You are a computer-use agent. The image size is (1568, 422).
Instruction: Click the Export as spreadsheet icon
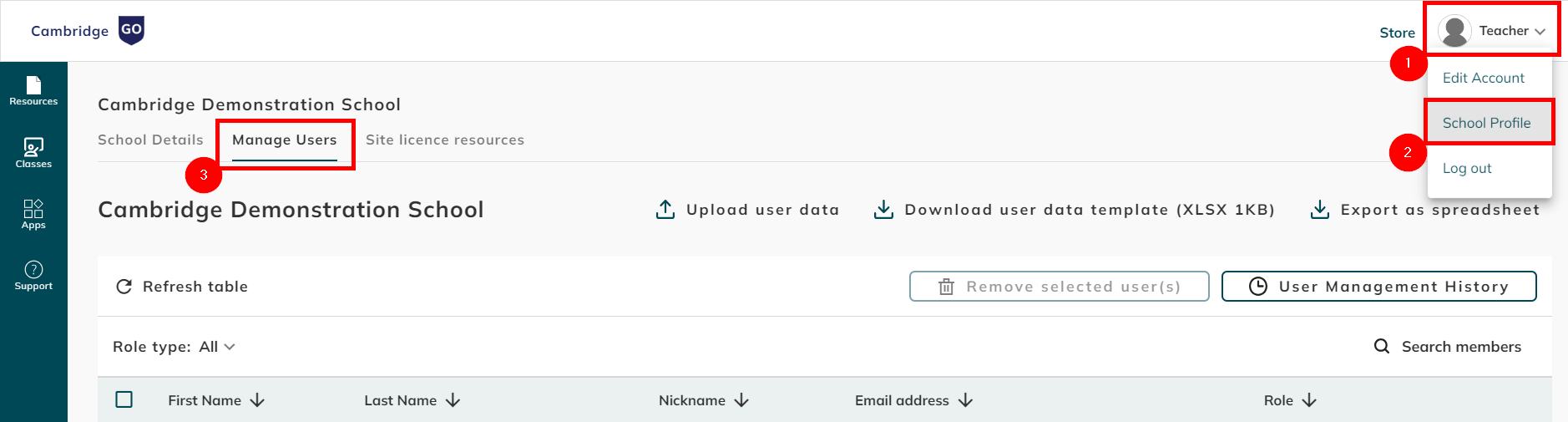1320,209
